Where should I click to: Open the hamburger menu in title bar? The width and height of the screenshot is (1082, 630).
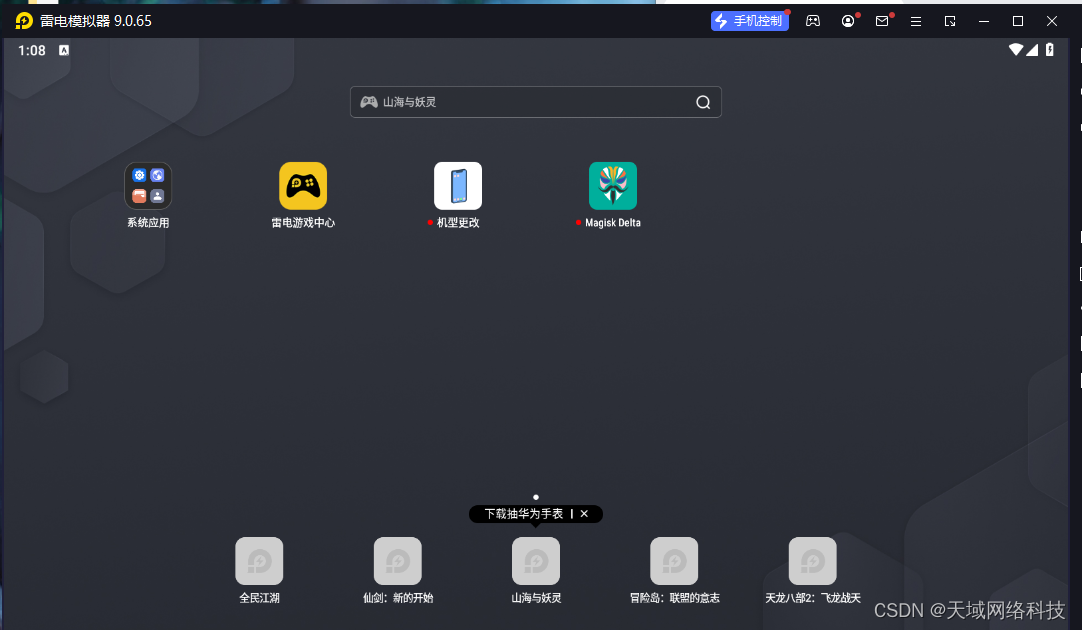(x=916, y=21)
